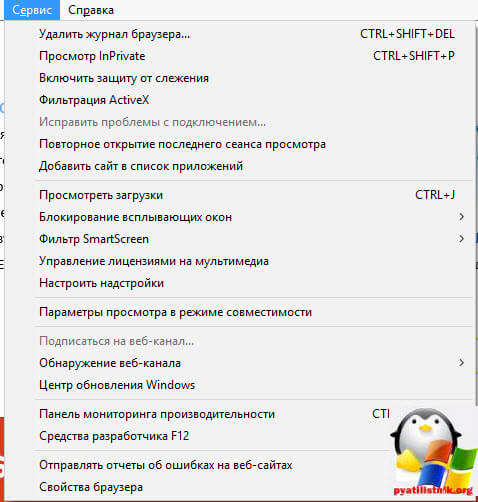Viewport: 478px width, 502px height.
Task: Expand the Обнаружение веб-канала submenu arrow
Action: [461, 363]
